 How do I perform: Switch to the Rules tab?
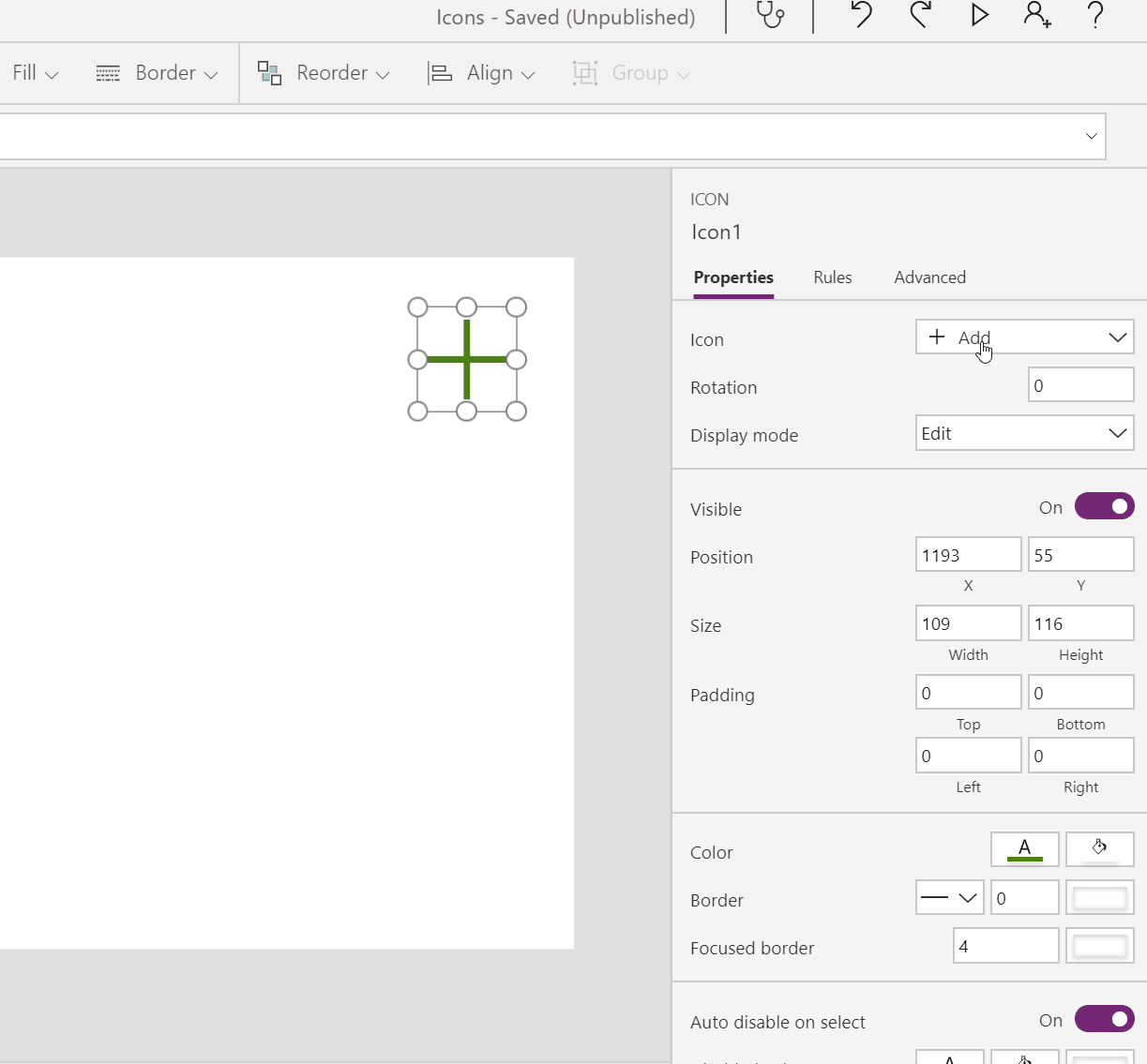[x=832, y=277]
